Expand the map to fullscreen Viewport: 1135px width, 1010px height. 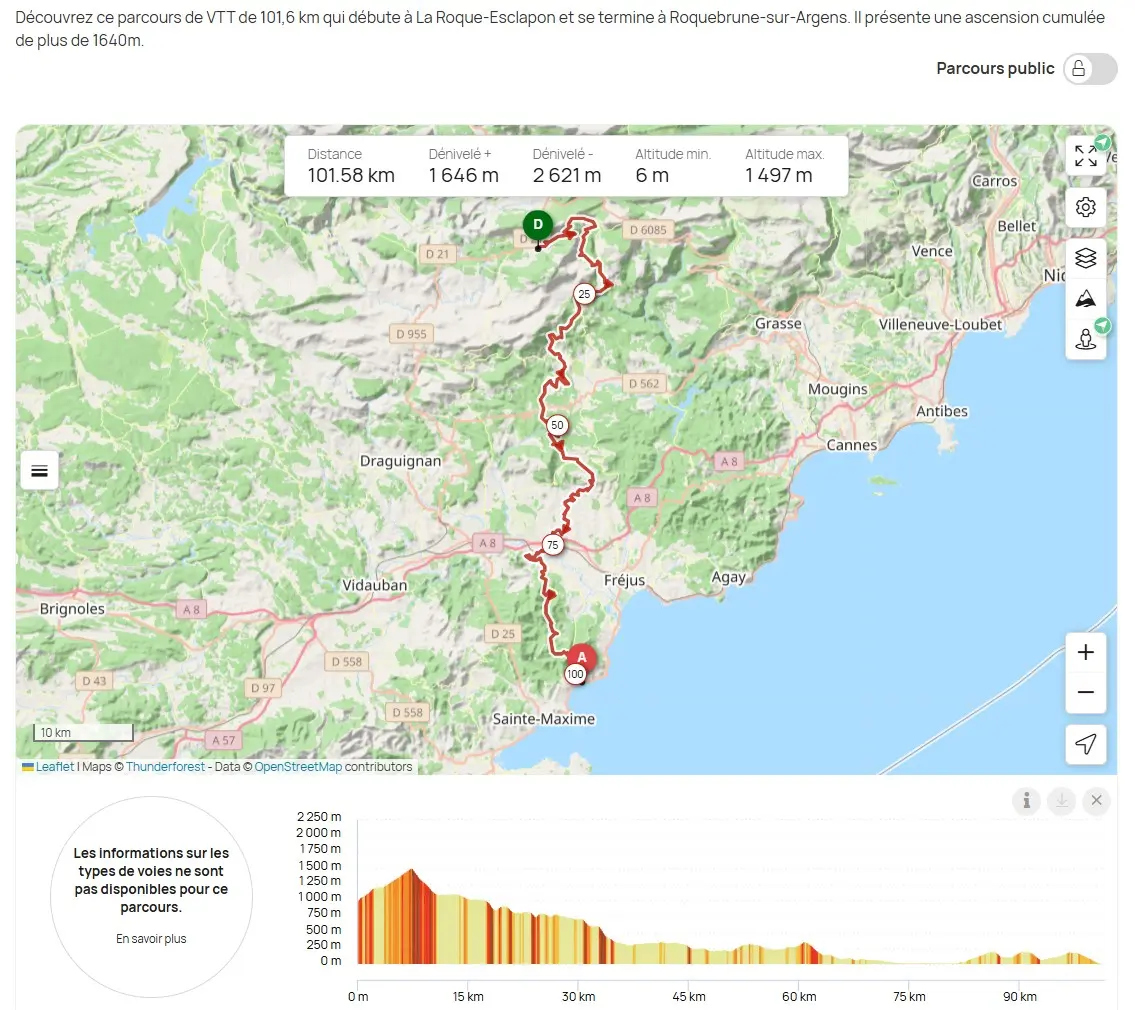tap(1085, 156)
